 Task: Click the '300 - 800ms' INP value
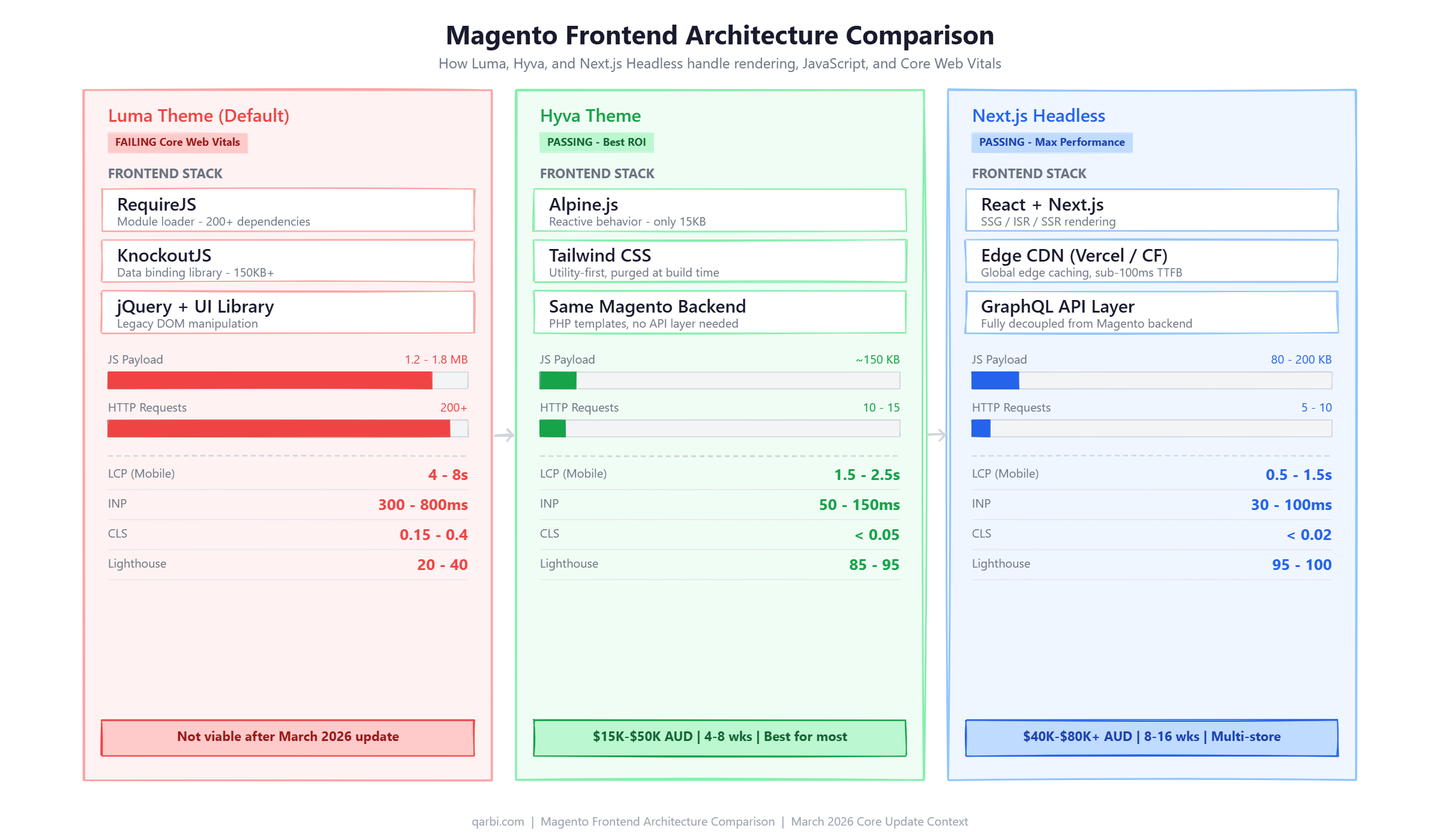click(x=423, y=505)
